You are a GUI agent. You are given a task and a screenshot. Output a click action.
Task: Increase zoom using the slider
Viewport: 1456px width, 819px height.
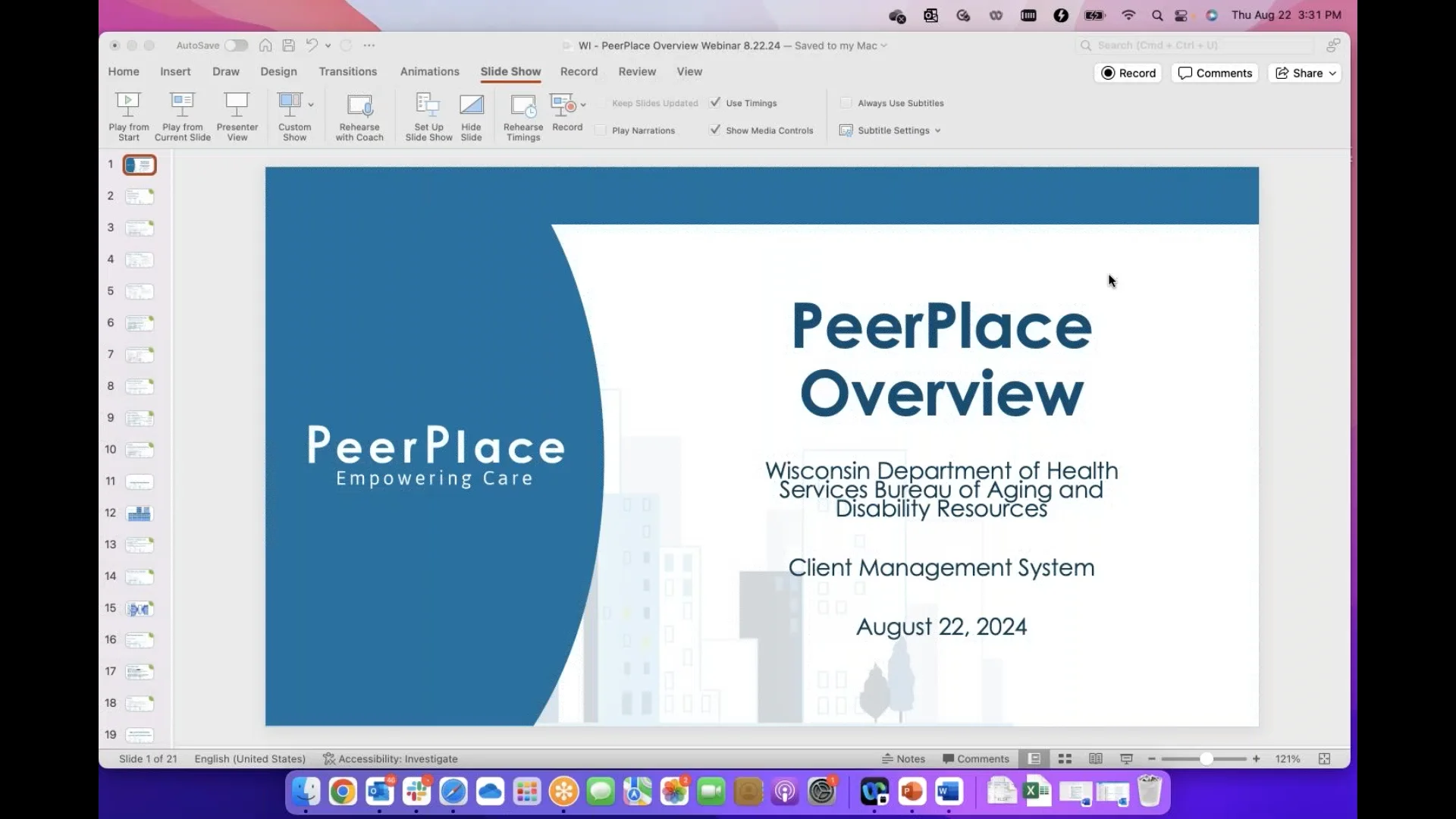click(x=1256, y=758)
